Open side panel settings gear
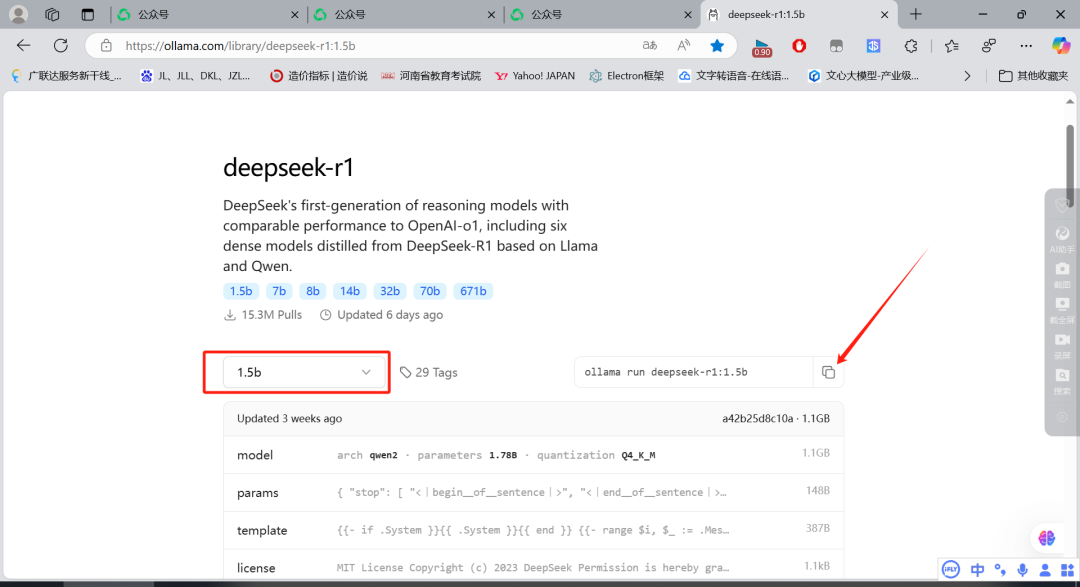The width and height of the screenshot is (1080, 587). [1062, 417]
